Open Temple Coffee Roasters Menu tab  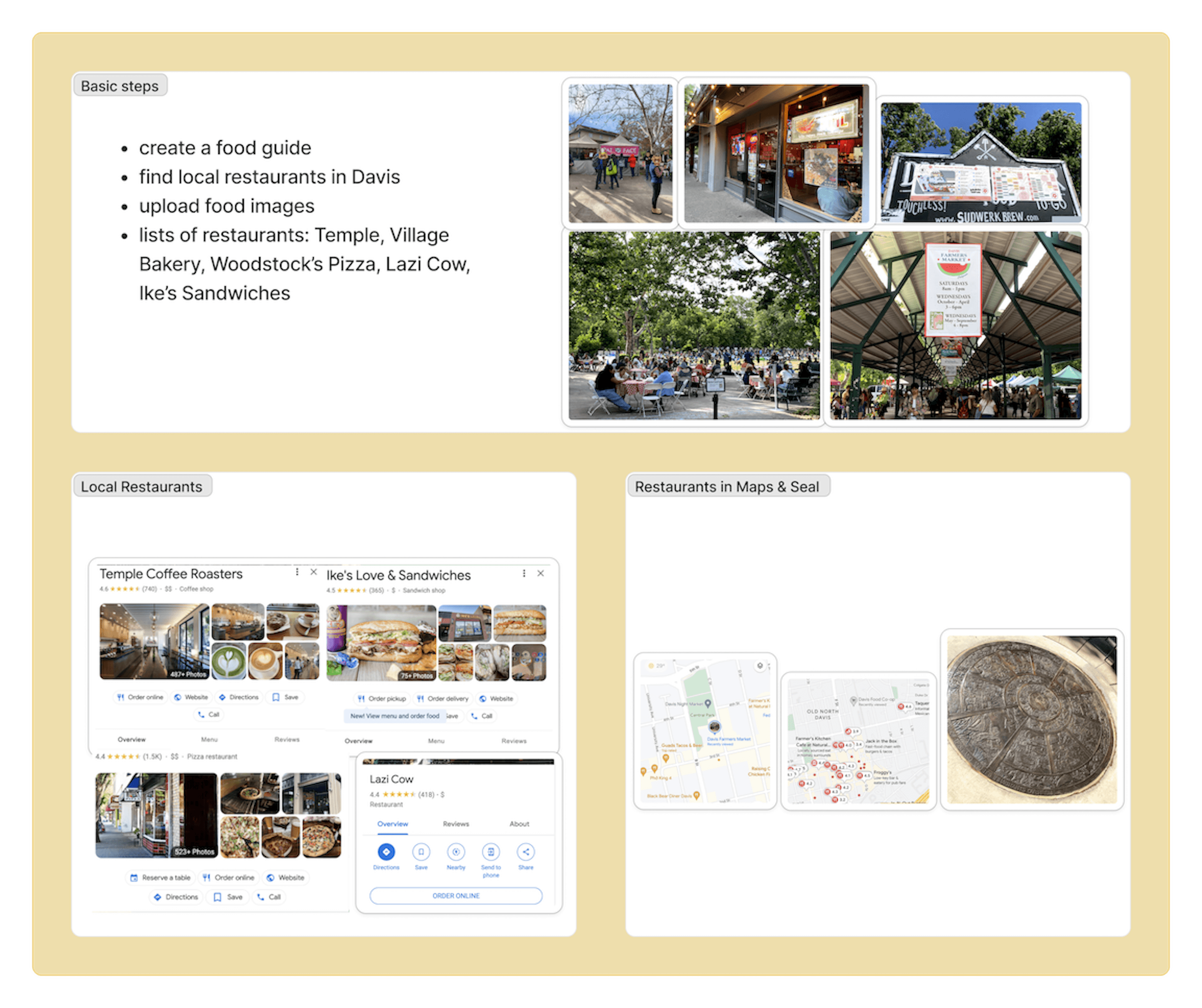tap(209, 740)
